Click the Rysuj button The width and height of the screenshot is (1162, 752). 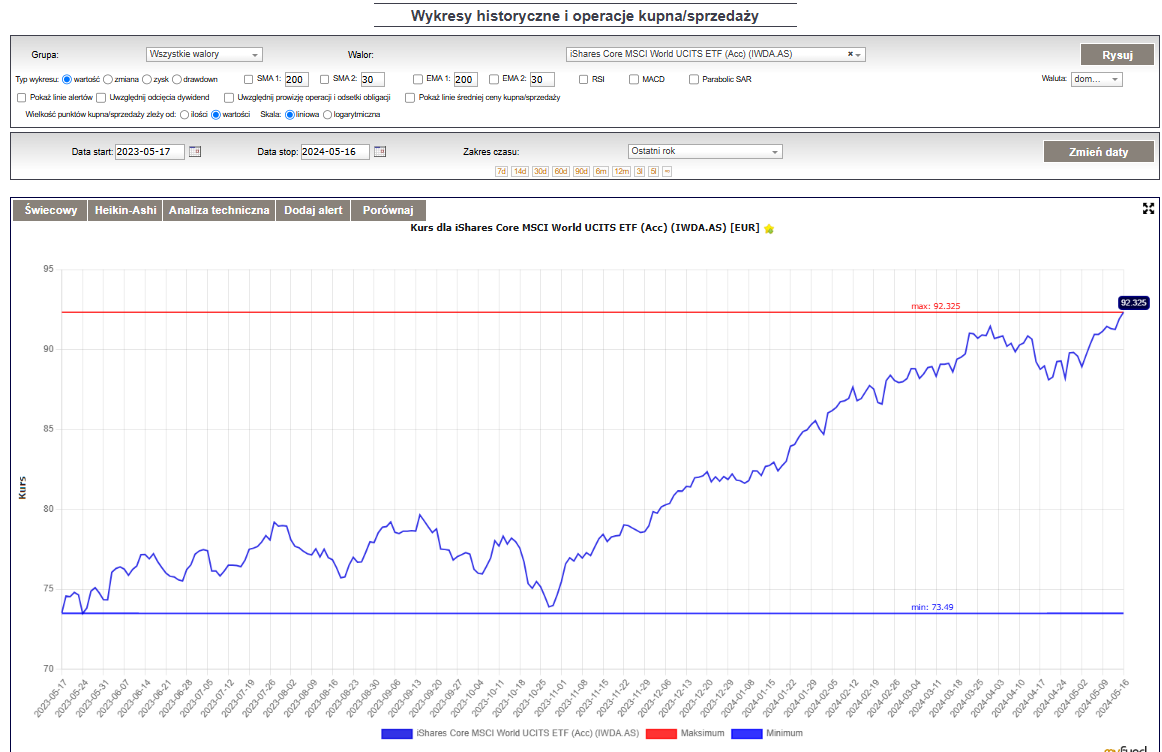coord(1118,55)
